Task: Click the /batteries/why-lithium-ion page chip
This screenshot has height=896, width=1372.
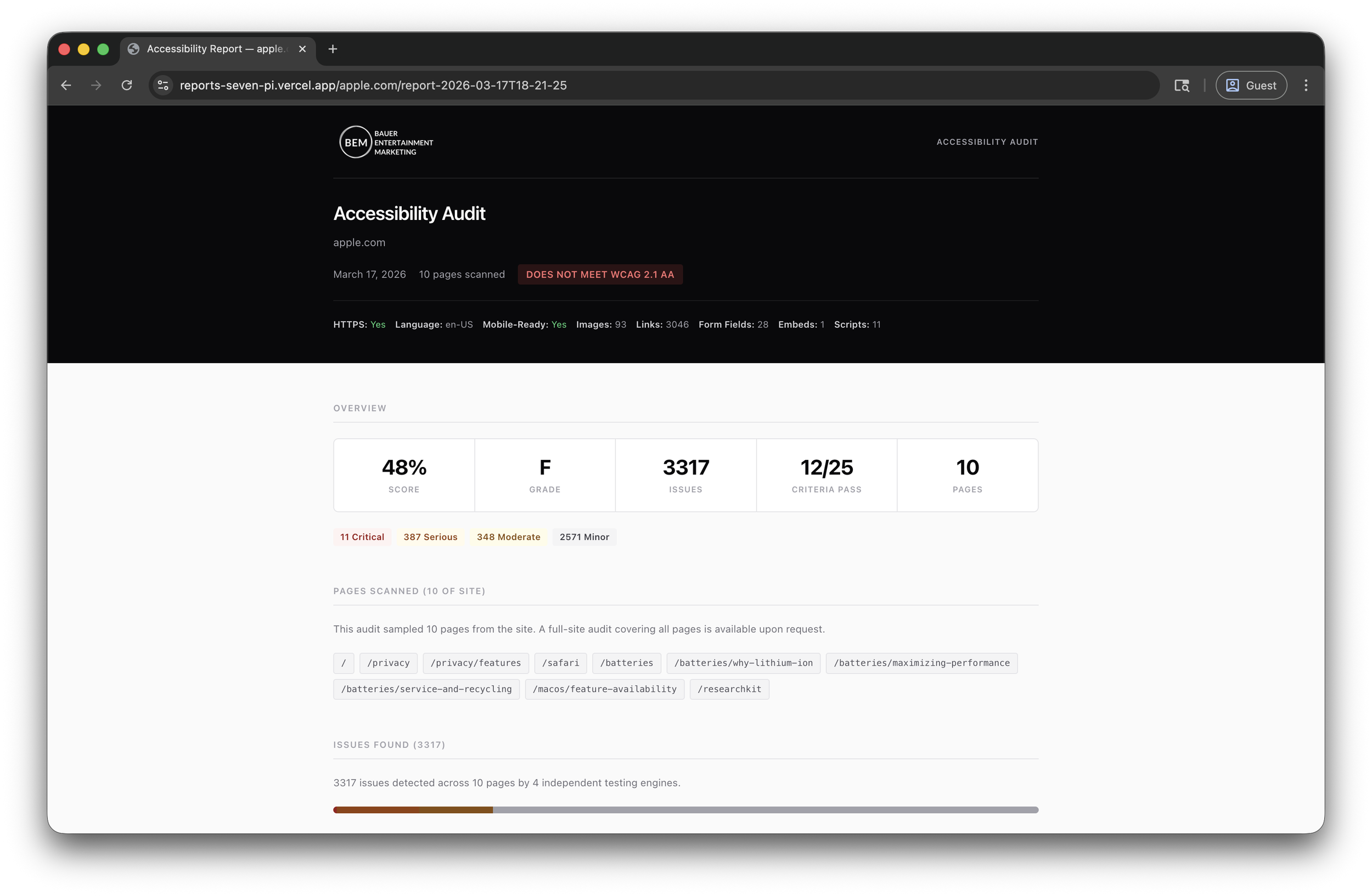Action: (x=743, y=663)
